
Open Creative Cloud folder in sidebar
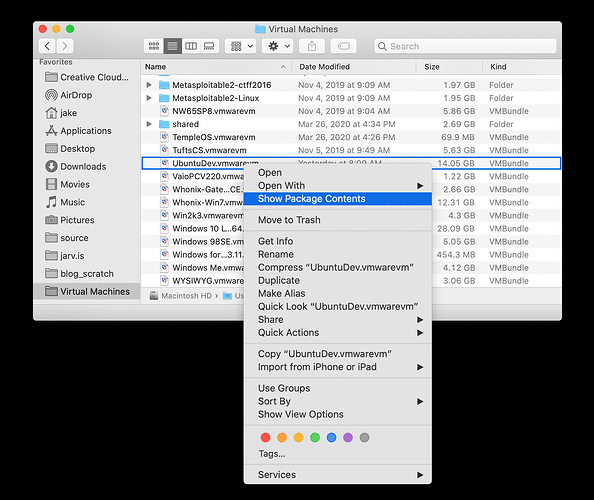pyautogui.click(x=87, y=77)
